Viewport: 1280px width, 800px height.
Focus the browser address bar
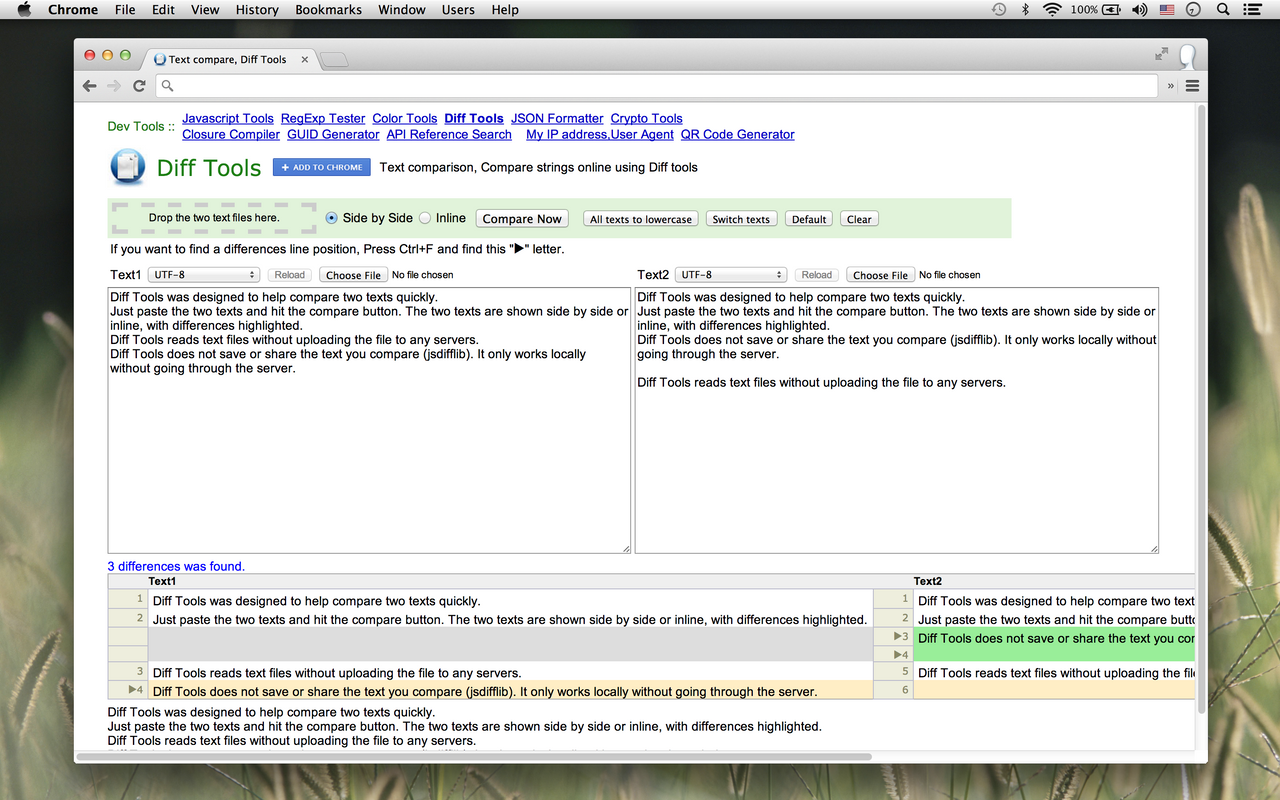click(657, 86)
